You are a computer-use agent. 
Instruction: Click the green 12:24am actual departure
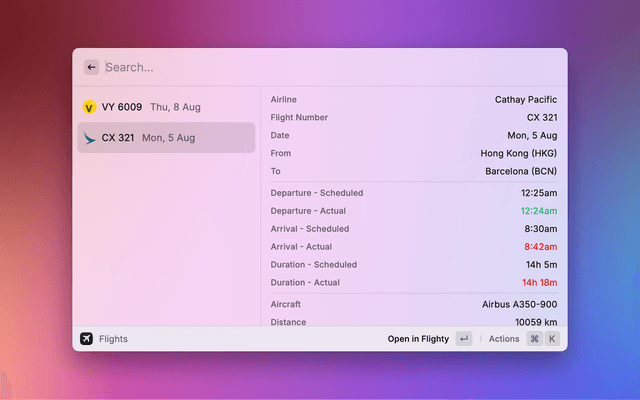(538, 211)
